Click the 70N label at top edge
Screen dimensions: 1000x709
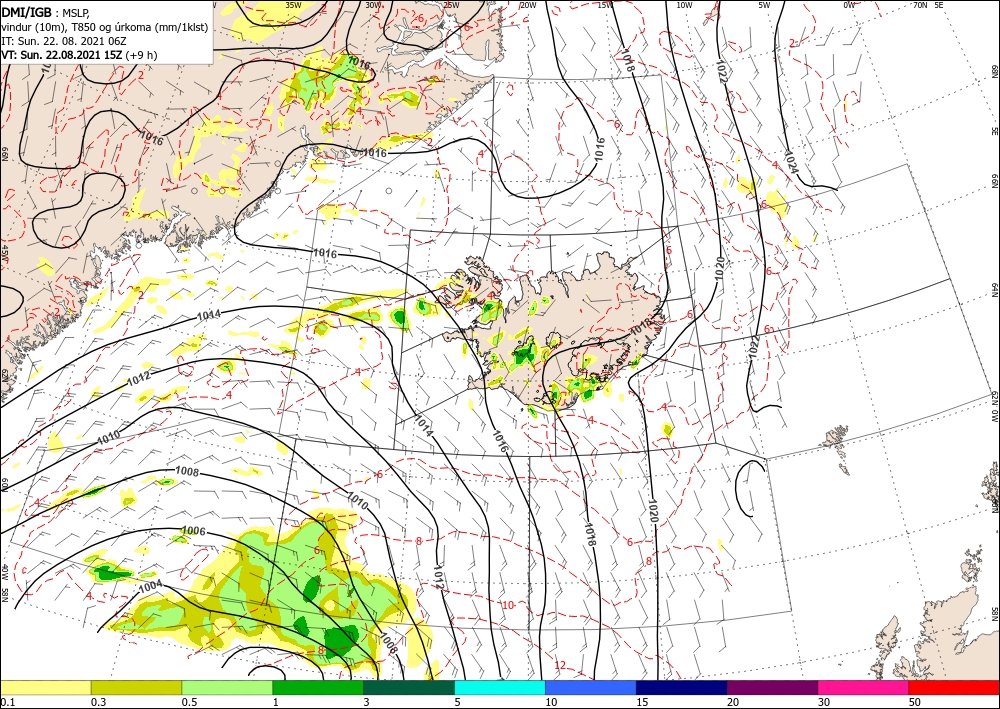tap(920, 4)
